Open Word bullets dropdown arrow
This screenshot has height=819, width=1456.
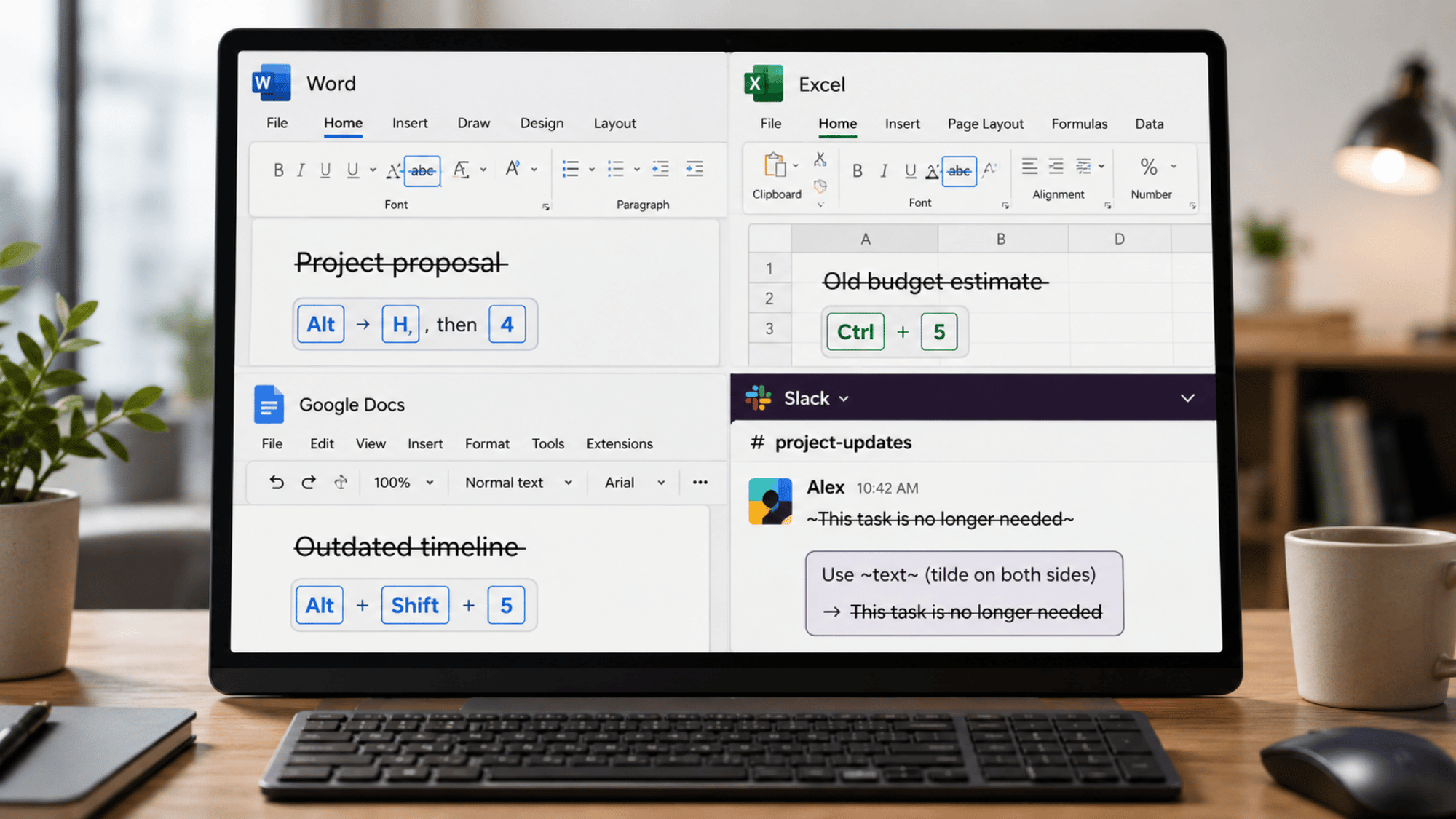[x=592, y=170]
